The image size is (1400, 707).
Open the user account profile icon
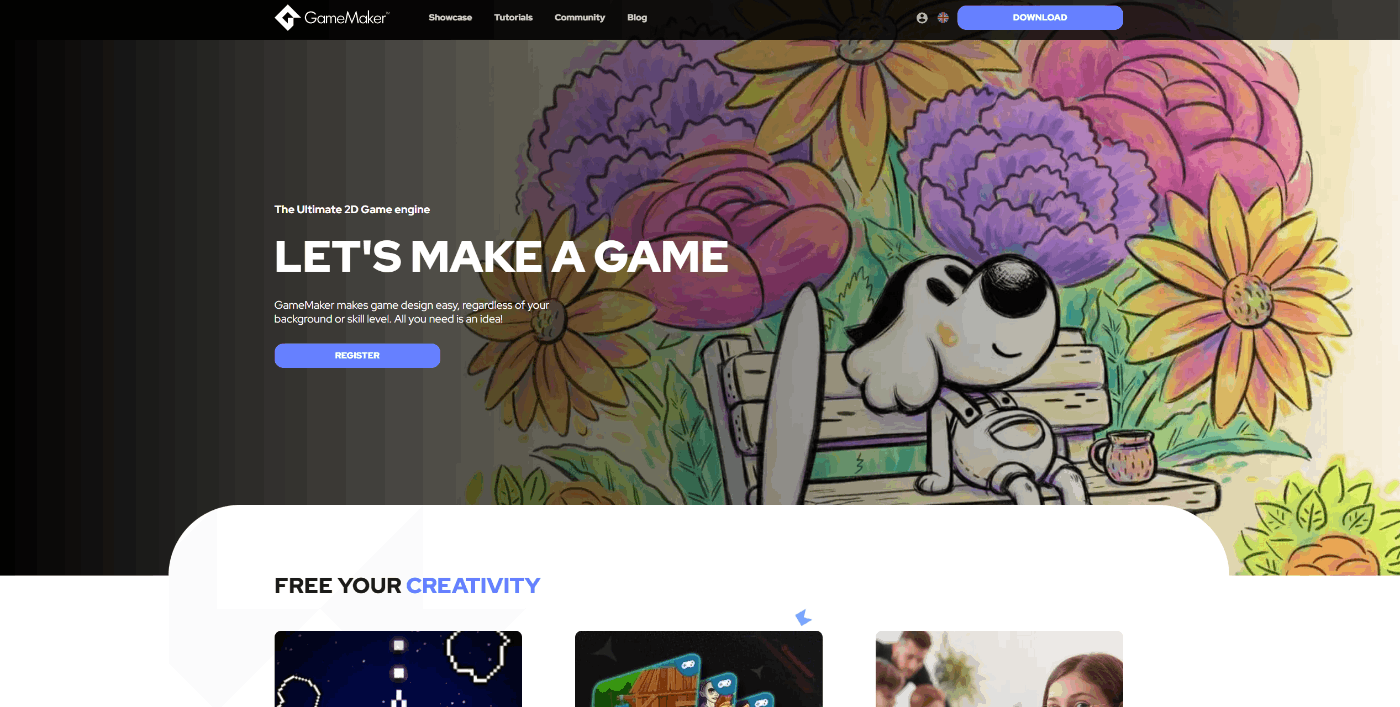[x=922, y=18]
